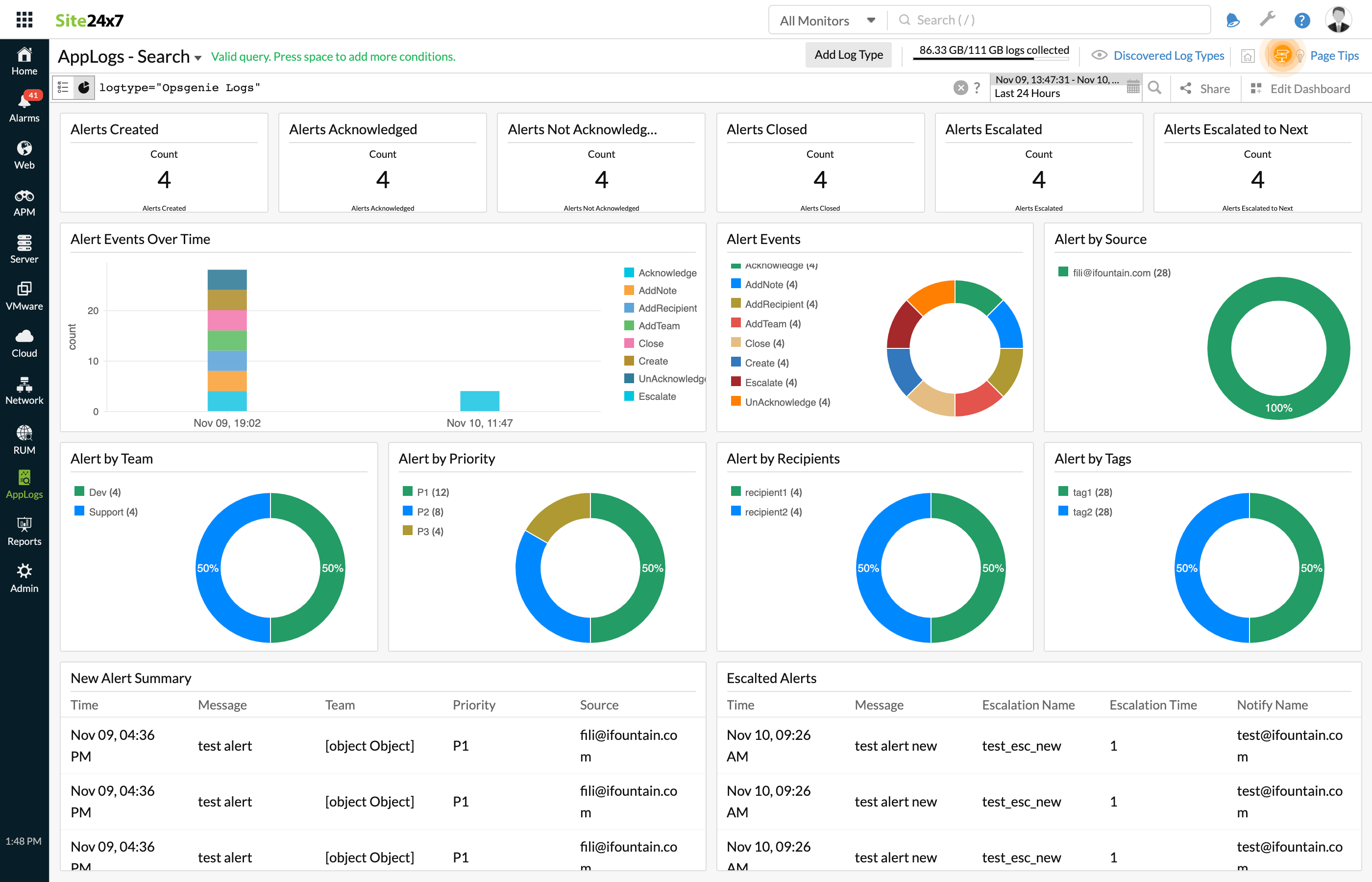Open the All Monitors dropdown
Image resolution: width=1372 pixels, height=882 pixels.
(826, 20)
